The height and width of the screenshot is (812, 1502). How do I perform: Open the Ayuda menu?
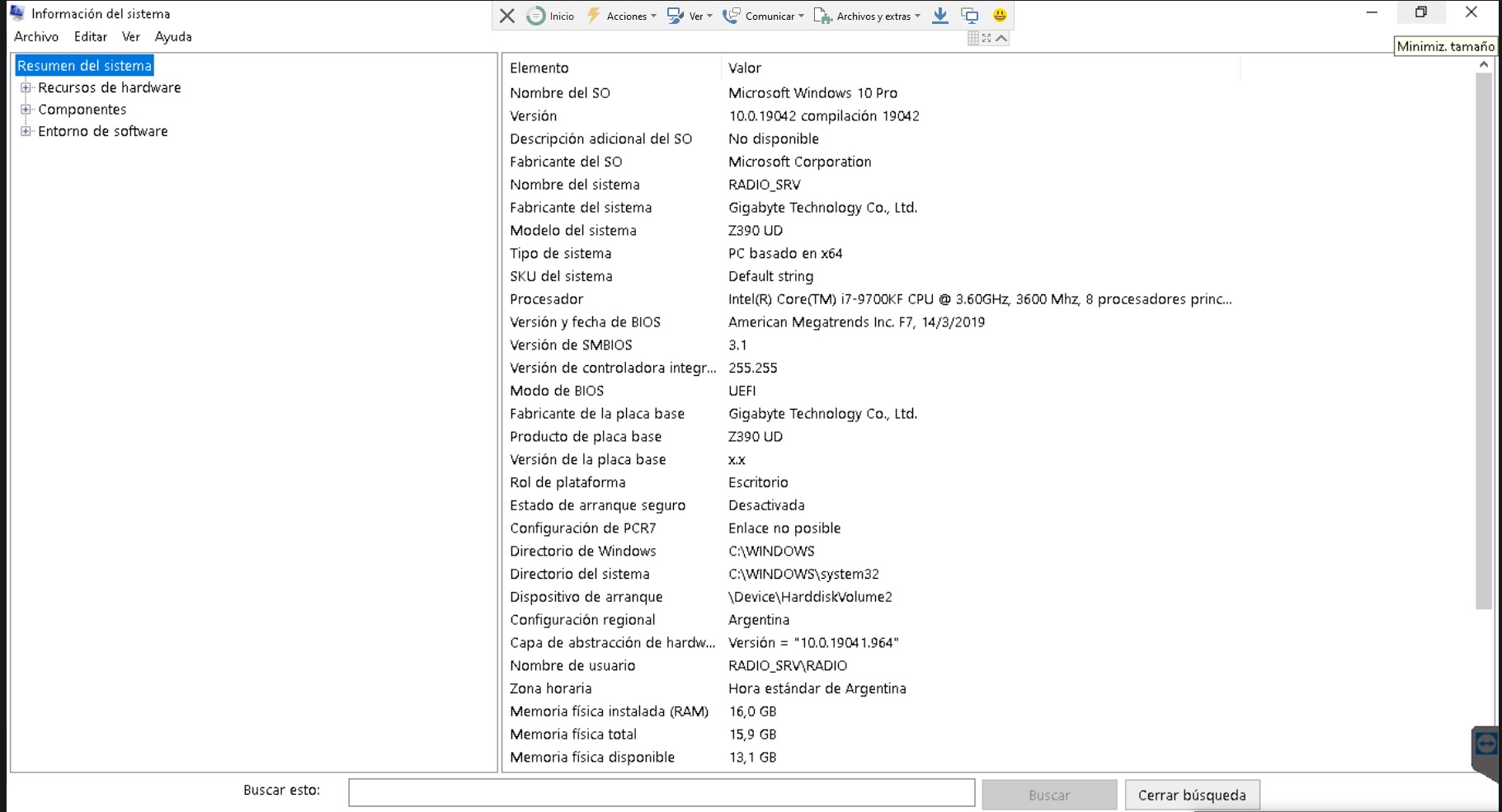pos(172,36)
